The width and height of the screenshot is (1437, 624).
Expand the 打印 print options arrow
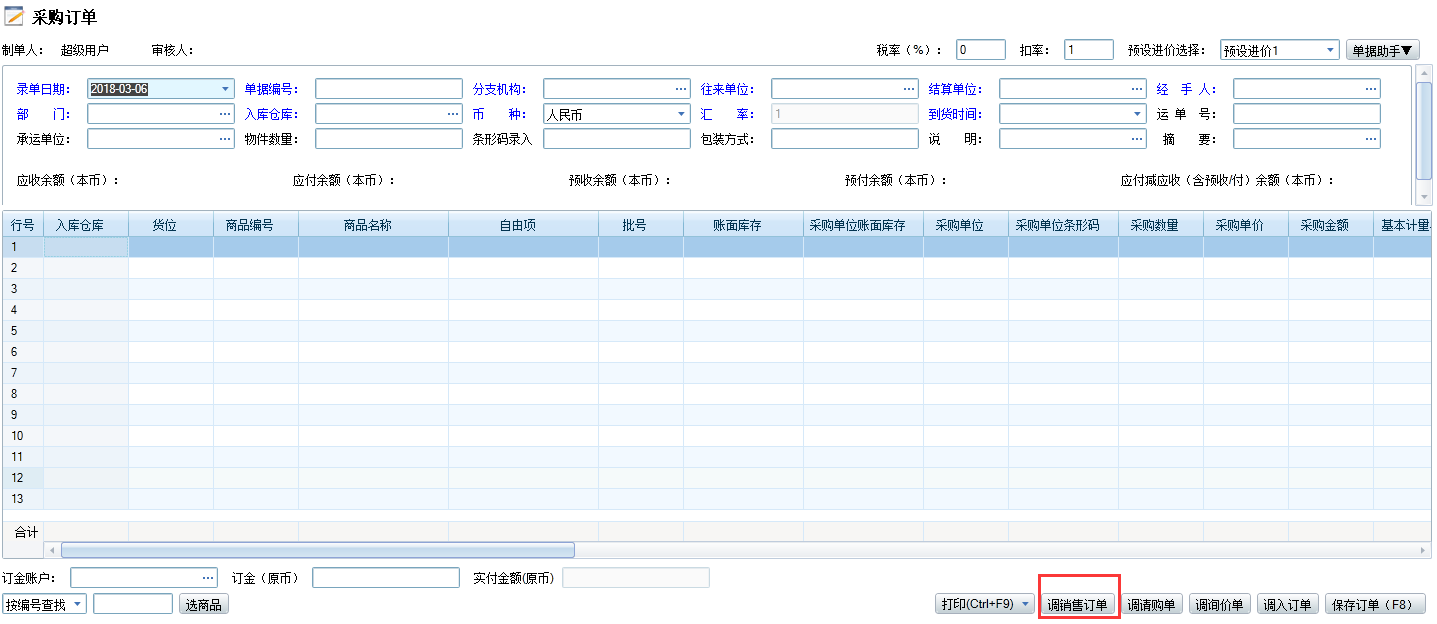point(1025,604)
